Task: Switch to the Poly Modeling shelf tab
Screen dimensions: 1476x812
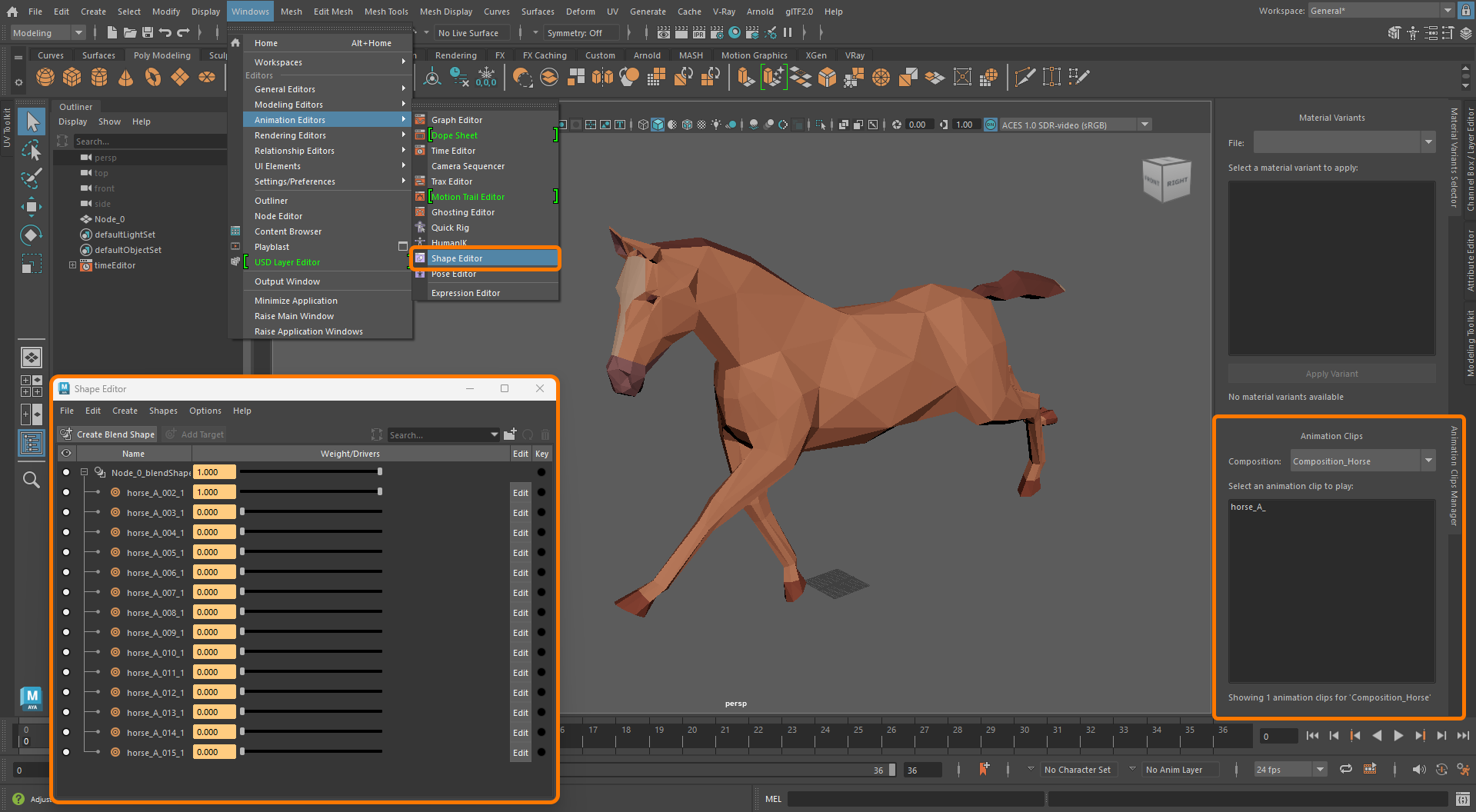Action: (162, 55)
